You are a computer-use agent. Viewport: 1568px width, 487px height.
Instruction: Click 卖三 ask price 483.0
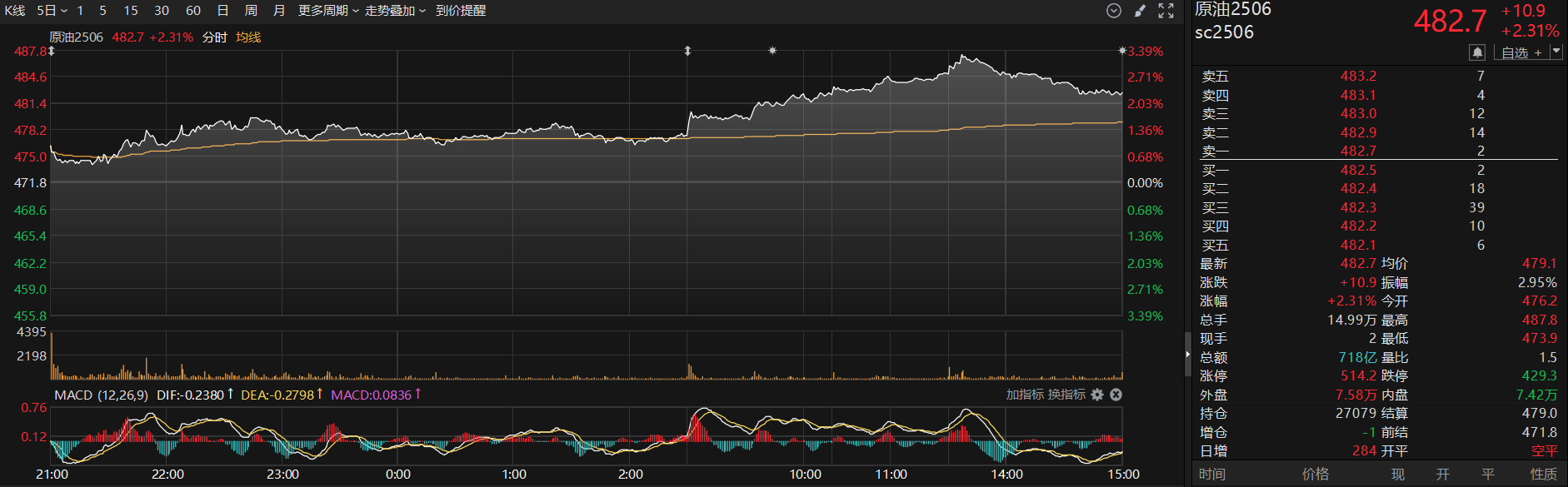point(1358,113)
